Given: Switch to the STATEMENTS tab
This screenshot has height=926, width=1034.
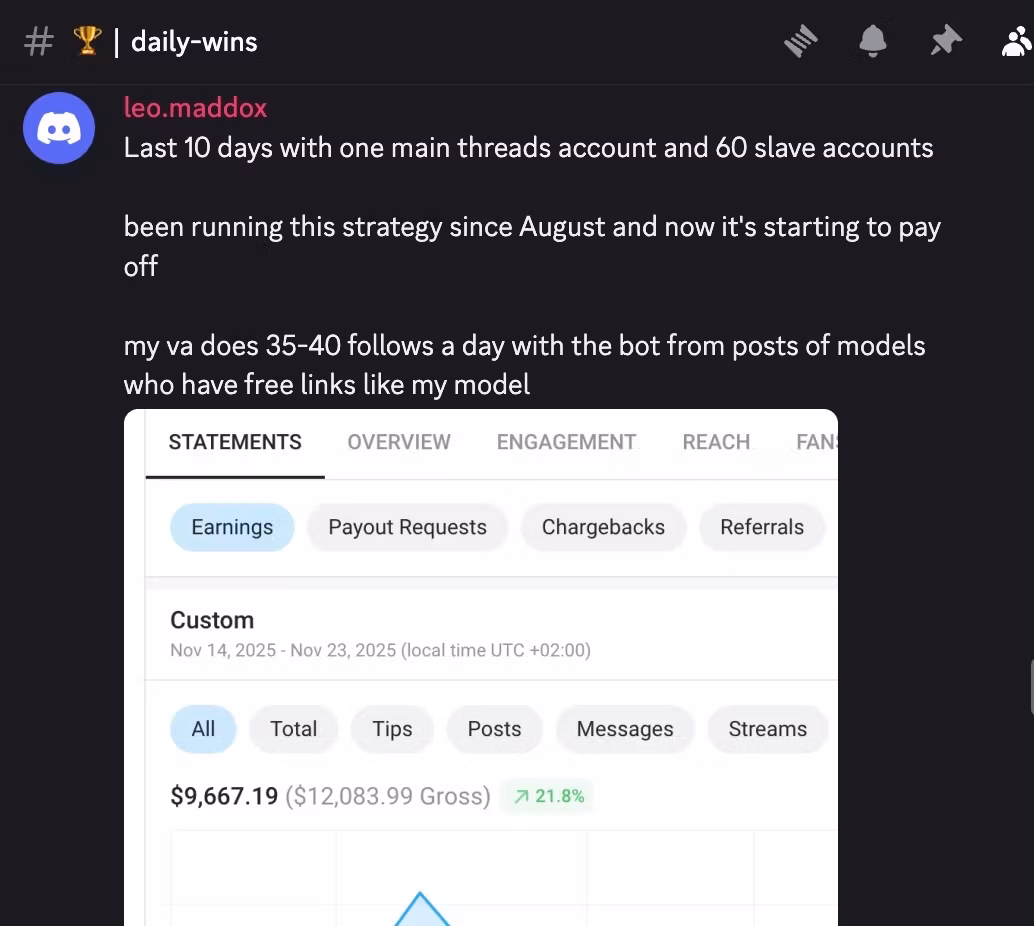Looking at the screenshot, I should 235,442.
